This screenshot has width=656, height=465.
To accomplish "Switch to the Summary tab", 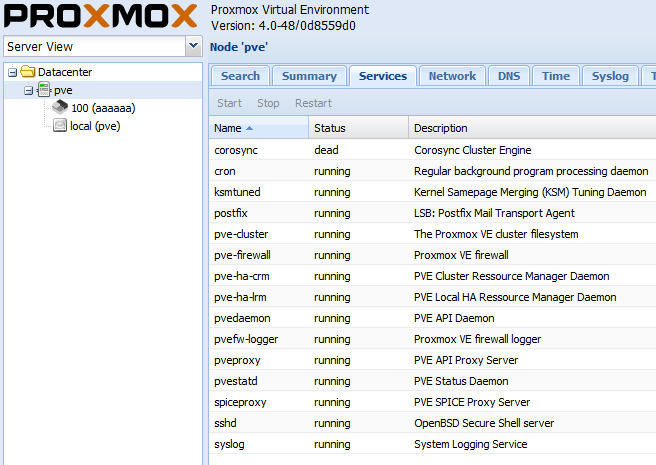I will (x=309, y=76).
